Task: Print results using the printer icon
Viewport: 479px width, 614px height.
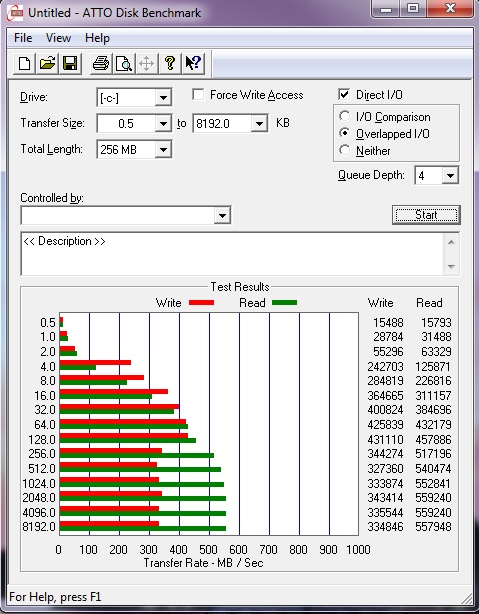Action: pos(101,63)
